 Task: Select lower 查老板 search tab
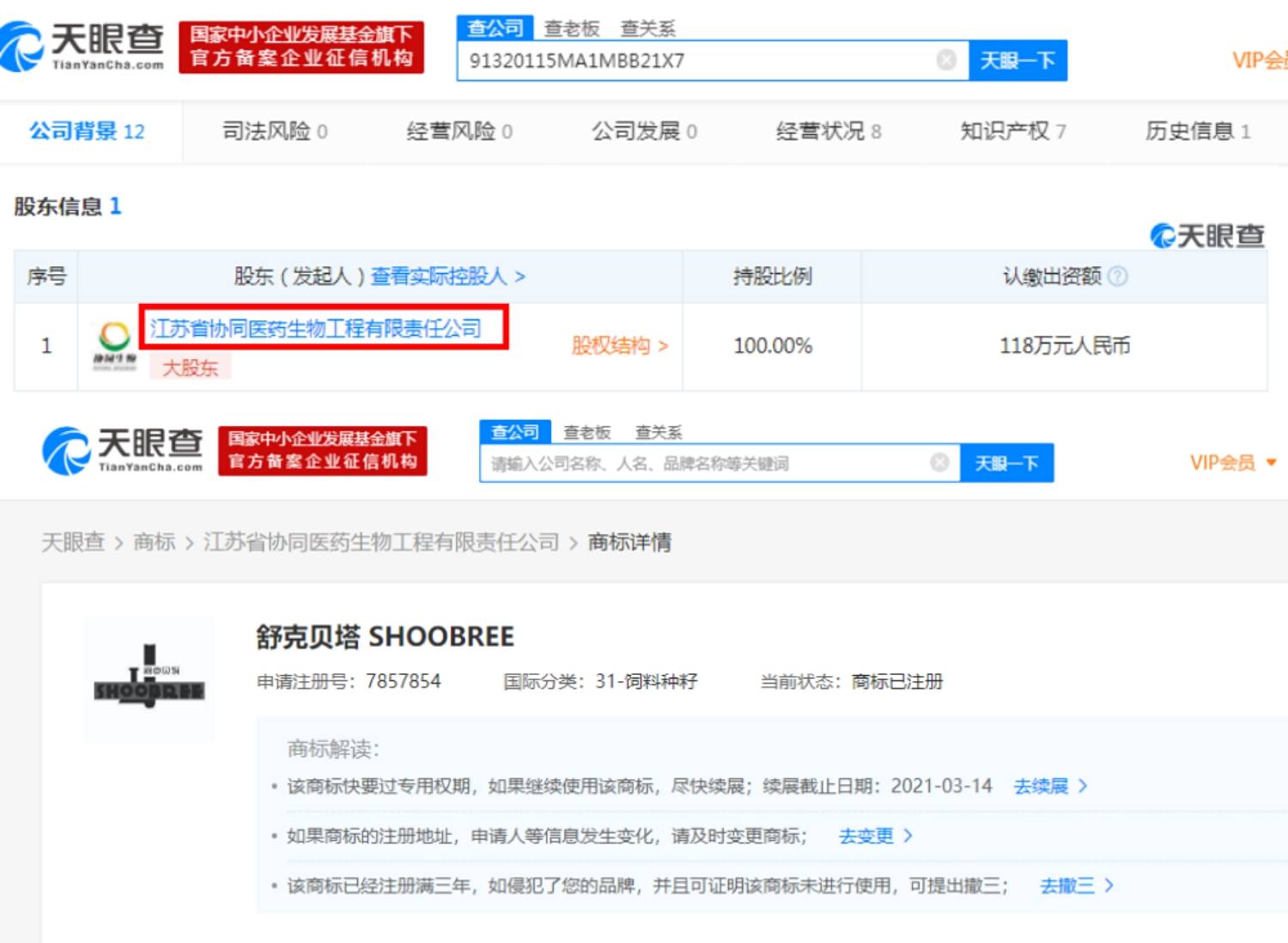tap(587, 432)
